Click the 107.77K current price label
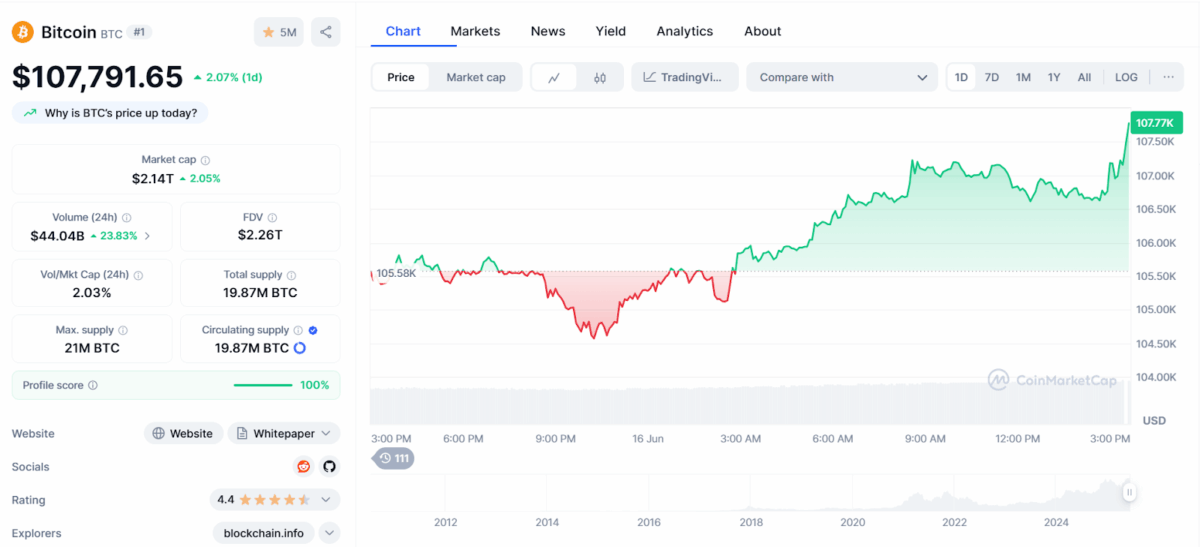The height and width of the screenshot is (547, 1200). (x=1154, y=123)
